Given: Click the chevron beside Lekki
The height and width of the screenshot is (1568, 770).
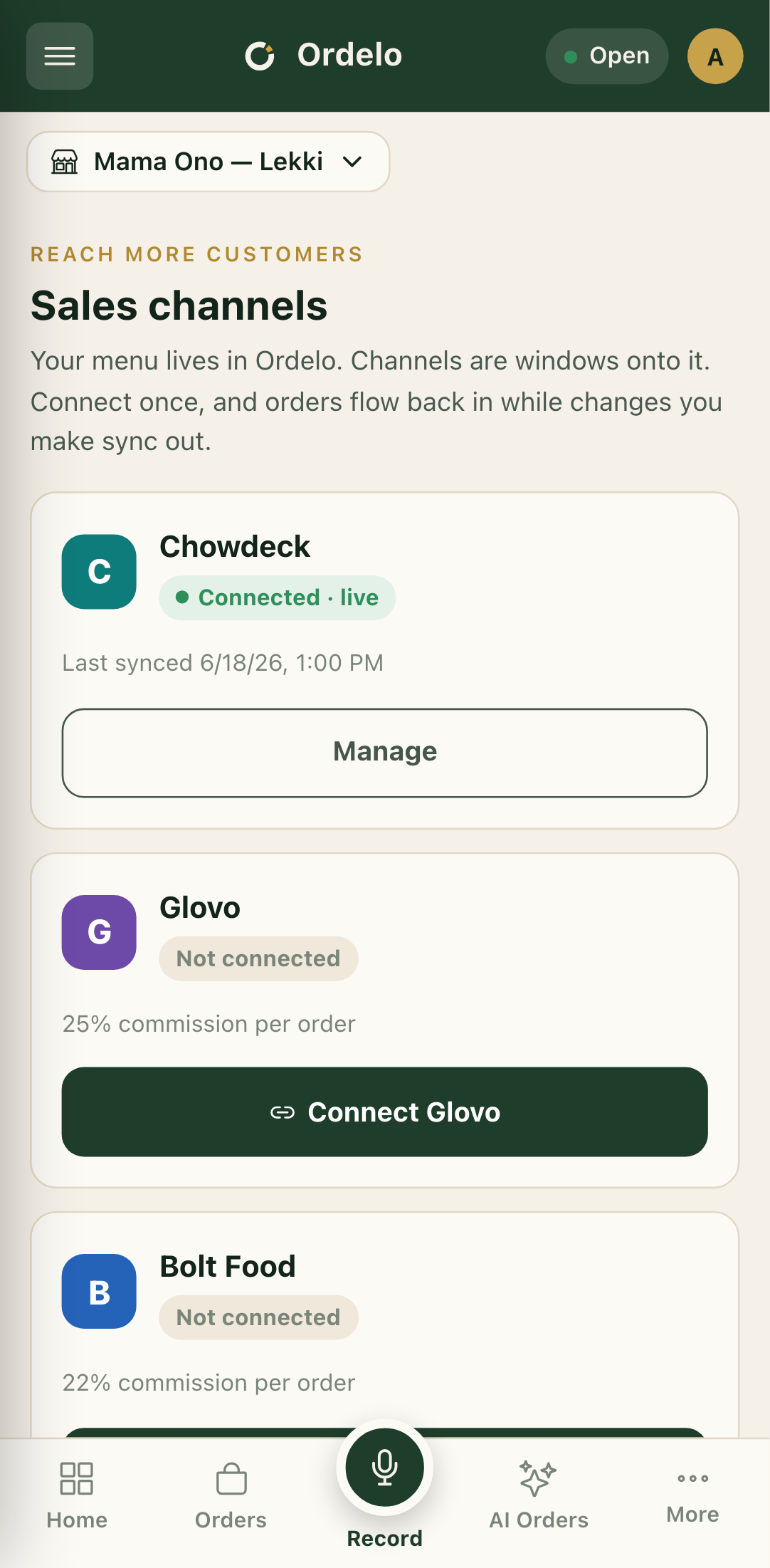Looking at the screenshot, I should pos(352,162).
